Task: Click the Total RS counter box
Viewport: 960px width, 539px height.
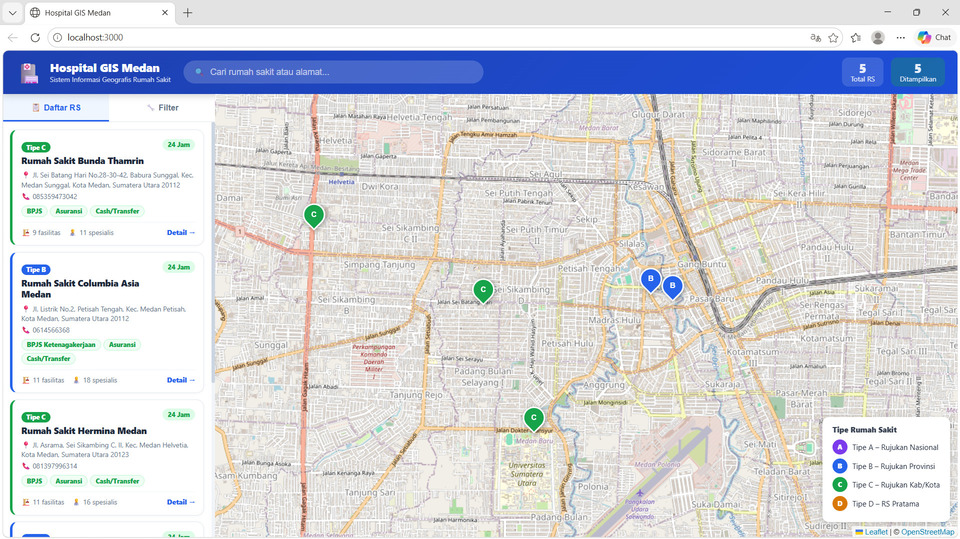Action: point(863,72)
